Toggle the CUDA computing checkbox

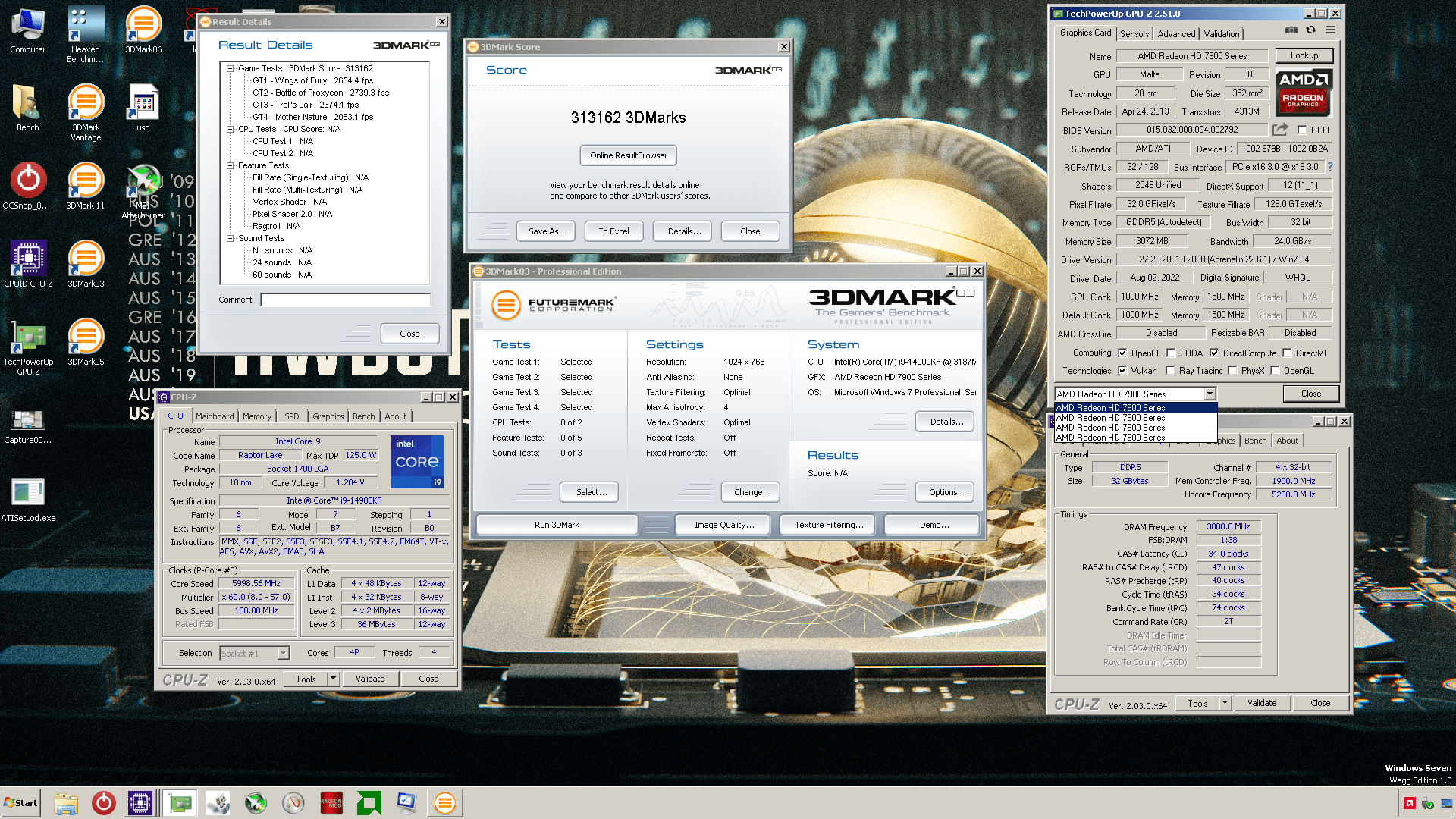(1171, 353)
